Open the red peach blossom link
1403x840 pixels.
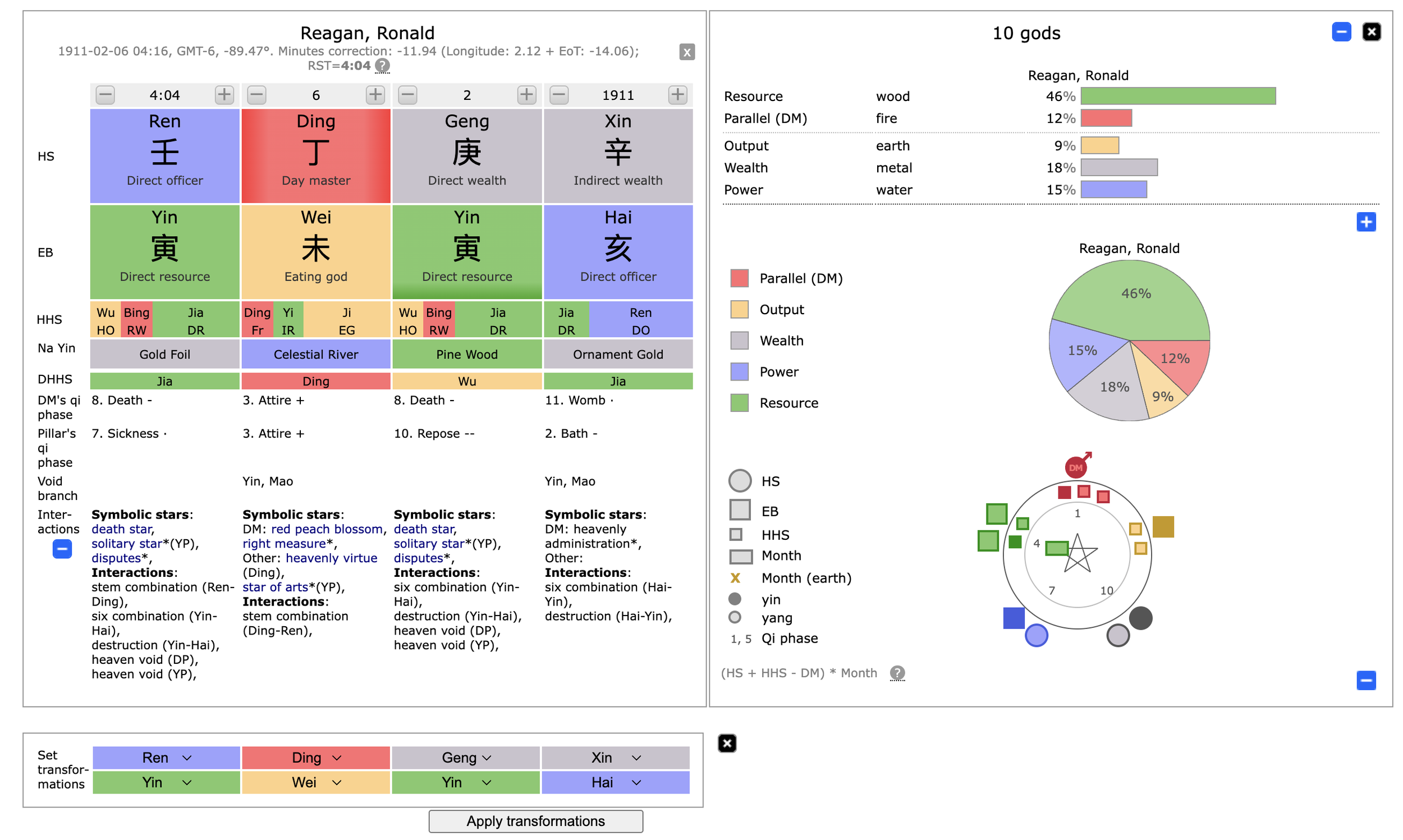(x=327, y=529)
